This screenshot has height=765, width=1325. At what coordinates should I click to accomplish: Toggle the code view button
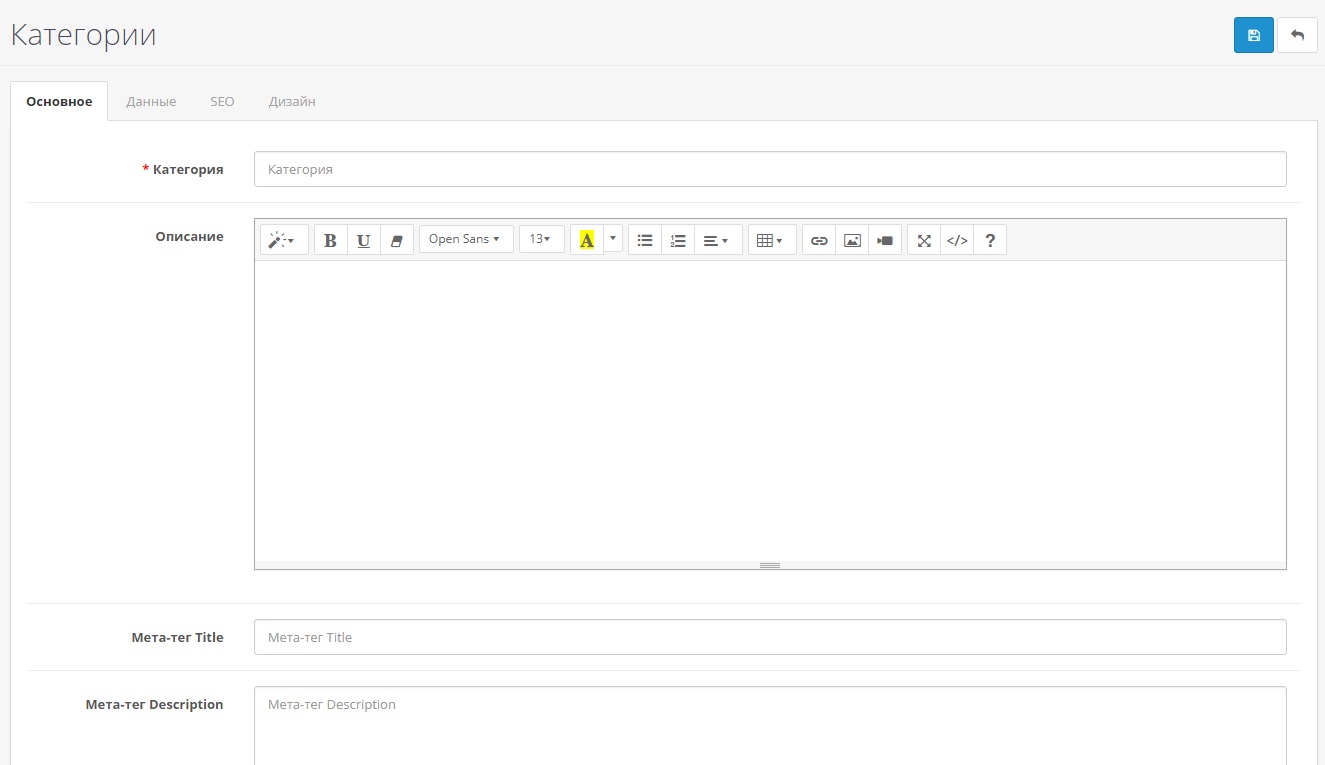tap(957, 240)
